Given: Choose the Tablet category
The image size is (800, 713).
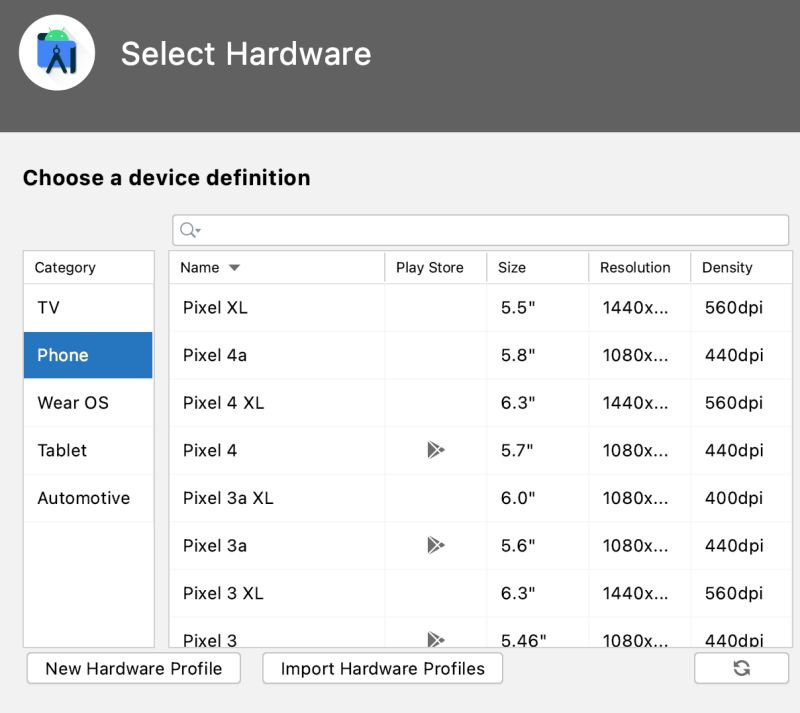Looking at the screenshot, I should click(87, 450).
